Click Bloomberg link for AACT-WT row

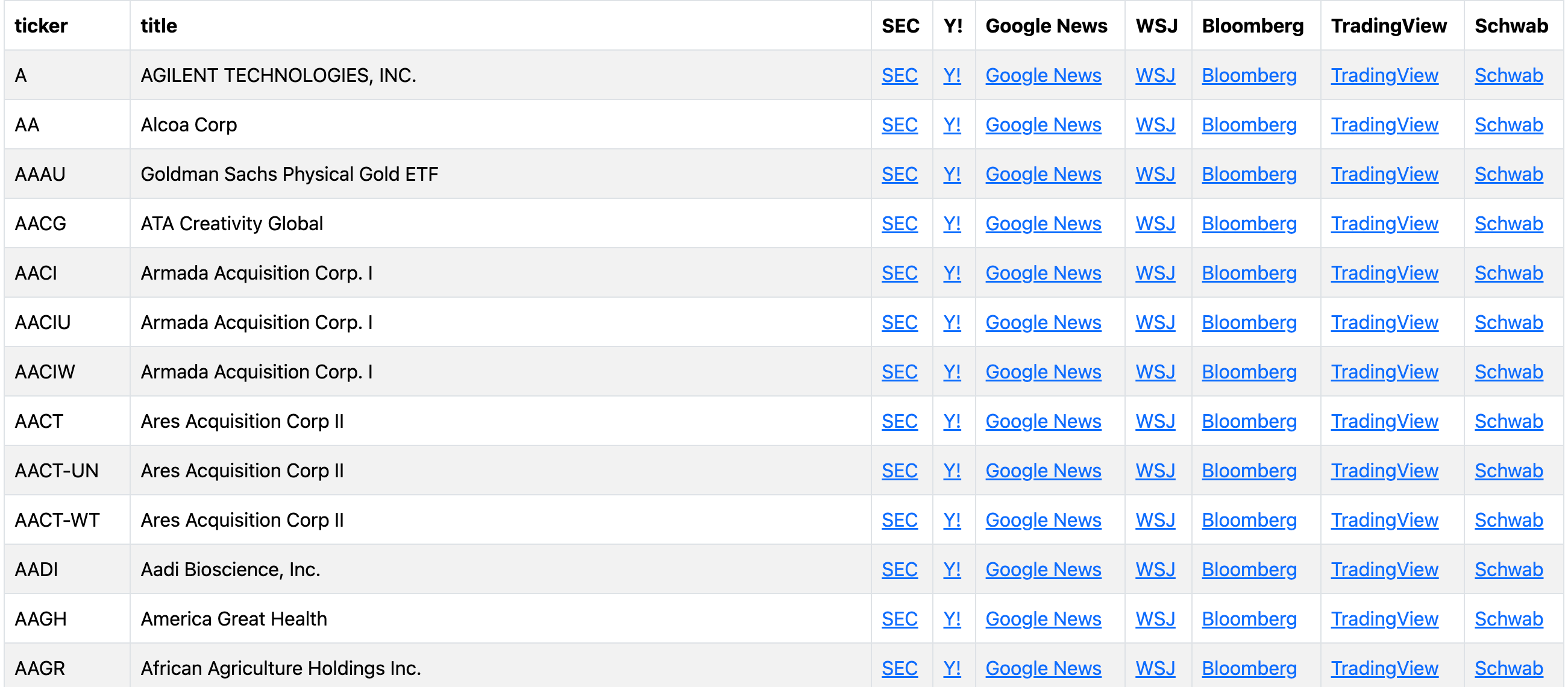(x=1249, y=519)
